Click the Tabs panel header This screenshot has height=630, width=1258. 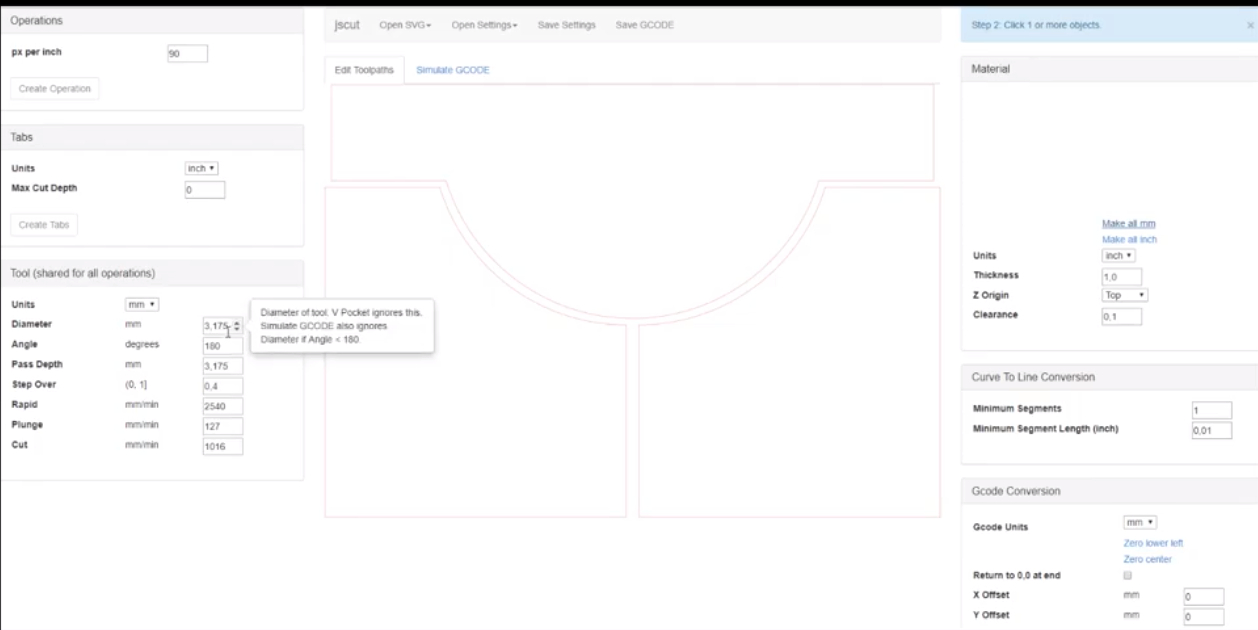point(151,137)
